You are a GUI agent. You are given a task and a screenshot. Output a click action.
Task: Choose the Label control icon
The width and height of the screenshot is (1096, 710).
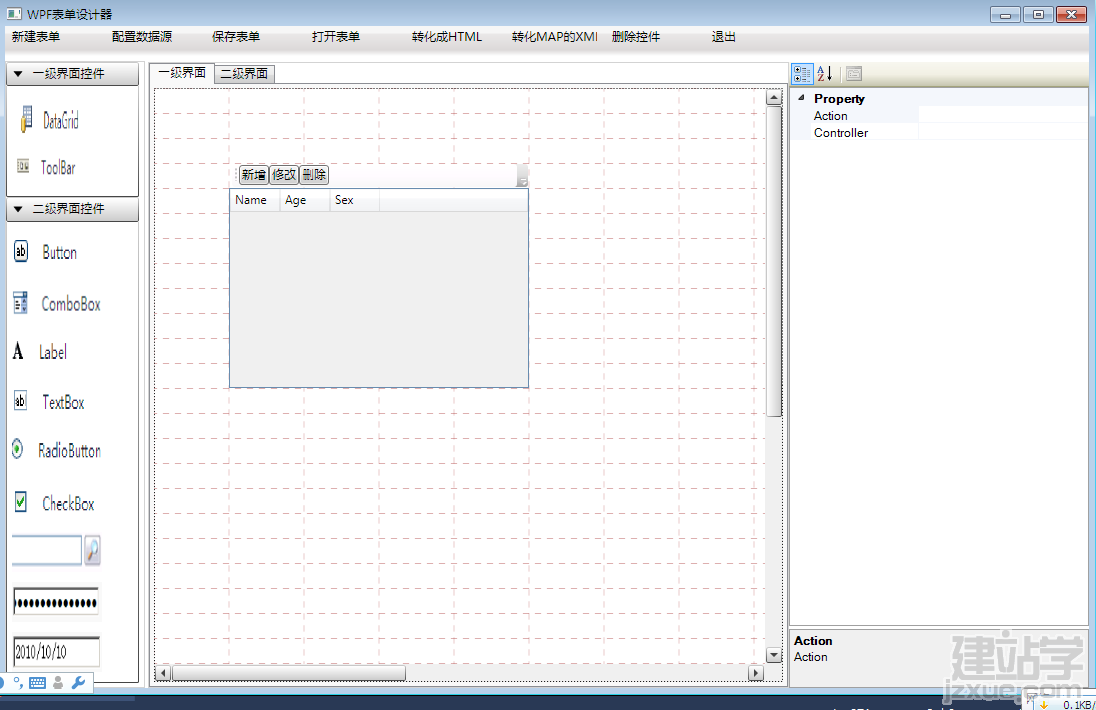(x=18, y=351)
